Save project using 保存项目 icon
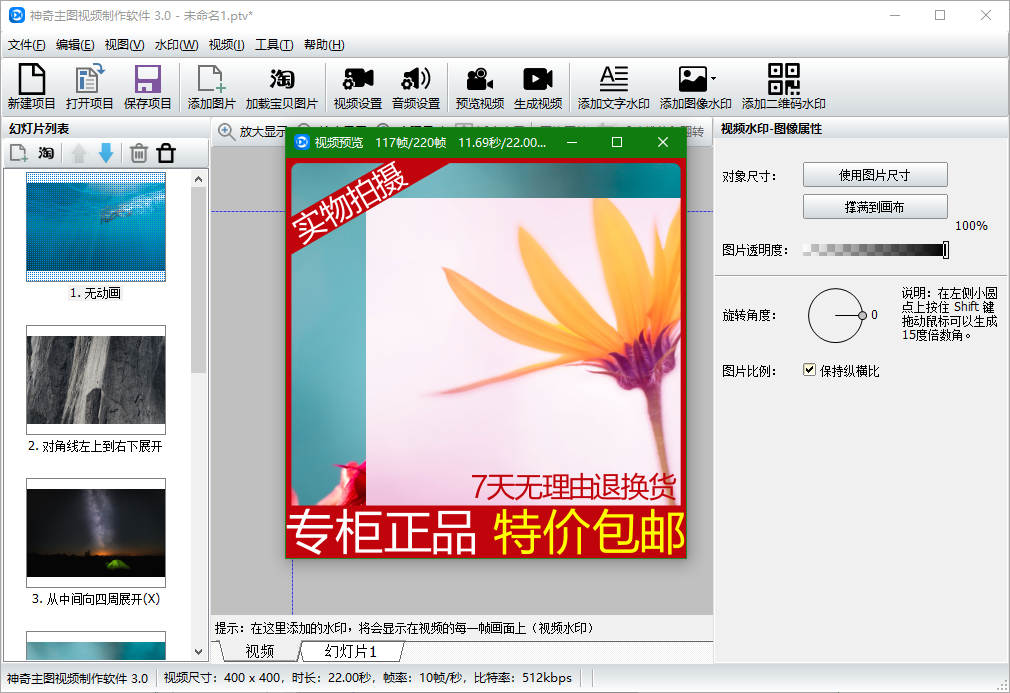 [x=148, y=87]
